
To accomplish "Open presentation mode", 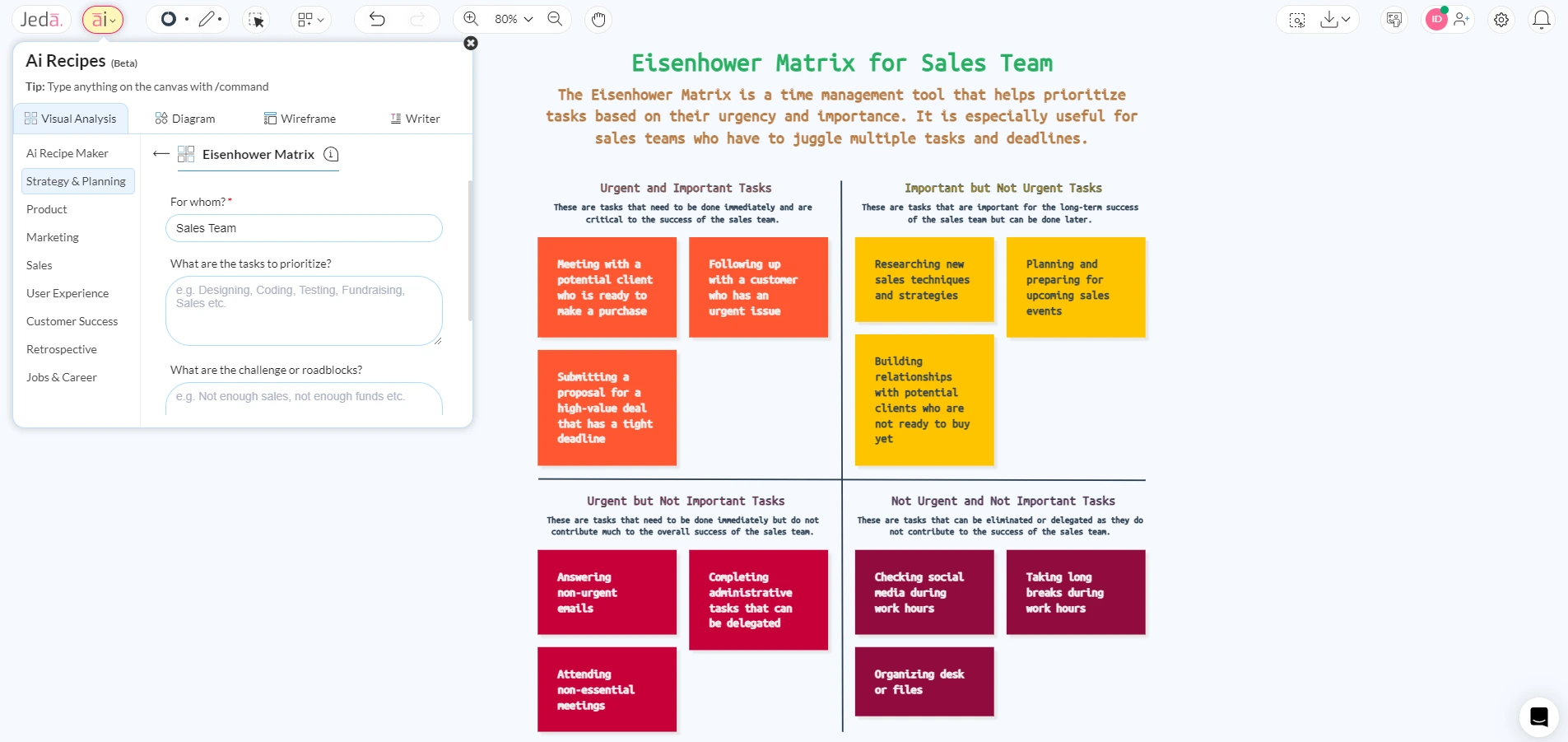I will click(x=1394, y=18).
